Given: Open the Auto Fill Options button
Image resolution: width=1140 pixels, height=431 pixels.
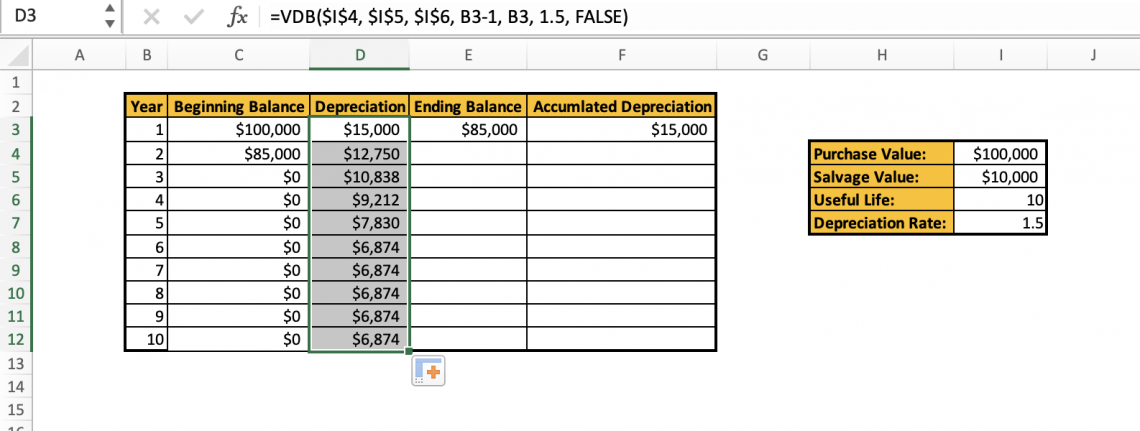Looking at the screenshot, I should (x=429, y=372).
